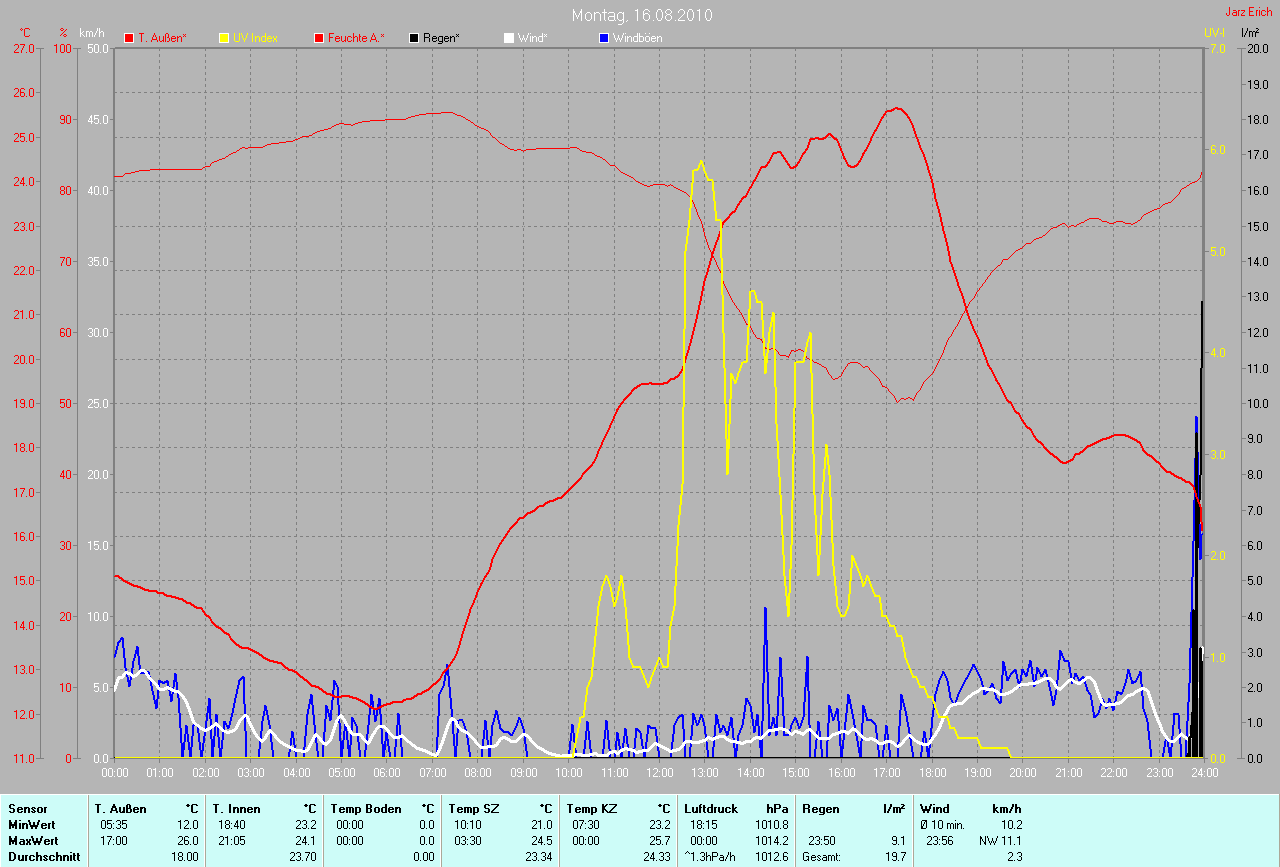Select the 'Regen*' legend label
The image size is (1280, 867).
click(442, 38)
